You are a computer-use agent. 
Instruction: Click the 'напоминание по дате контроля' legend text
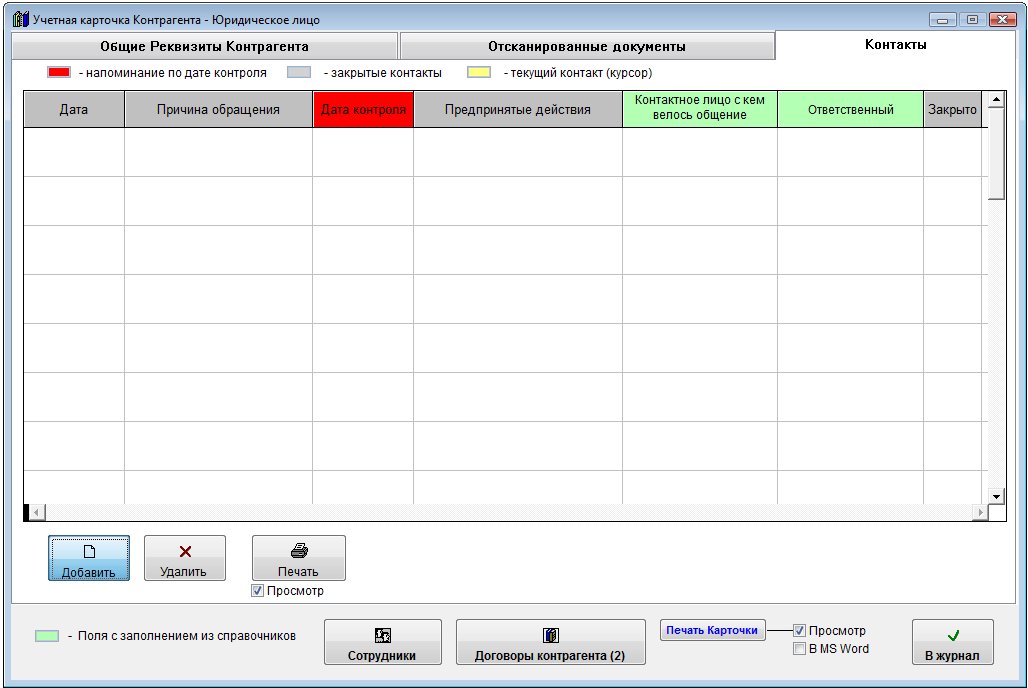[x=176, y=73]
